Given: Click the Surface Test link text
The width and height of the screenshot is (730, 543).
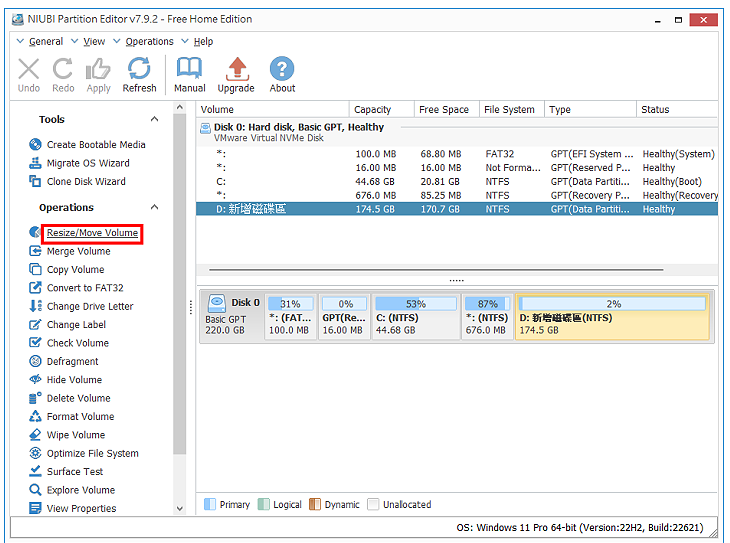Looking at the screenshot, I should pyautogui.click(x=75, y=472).
